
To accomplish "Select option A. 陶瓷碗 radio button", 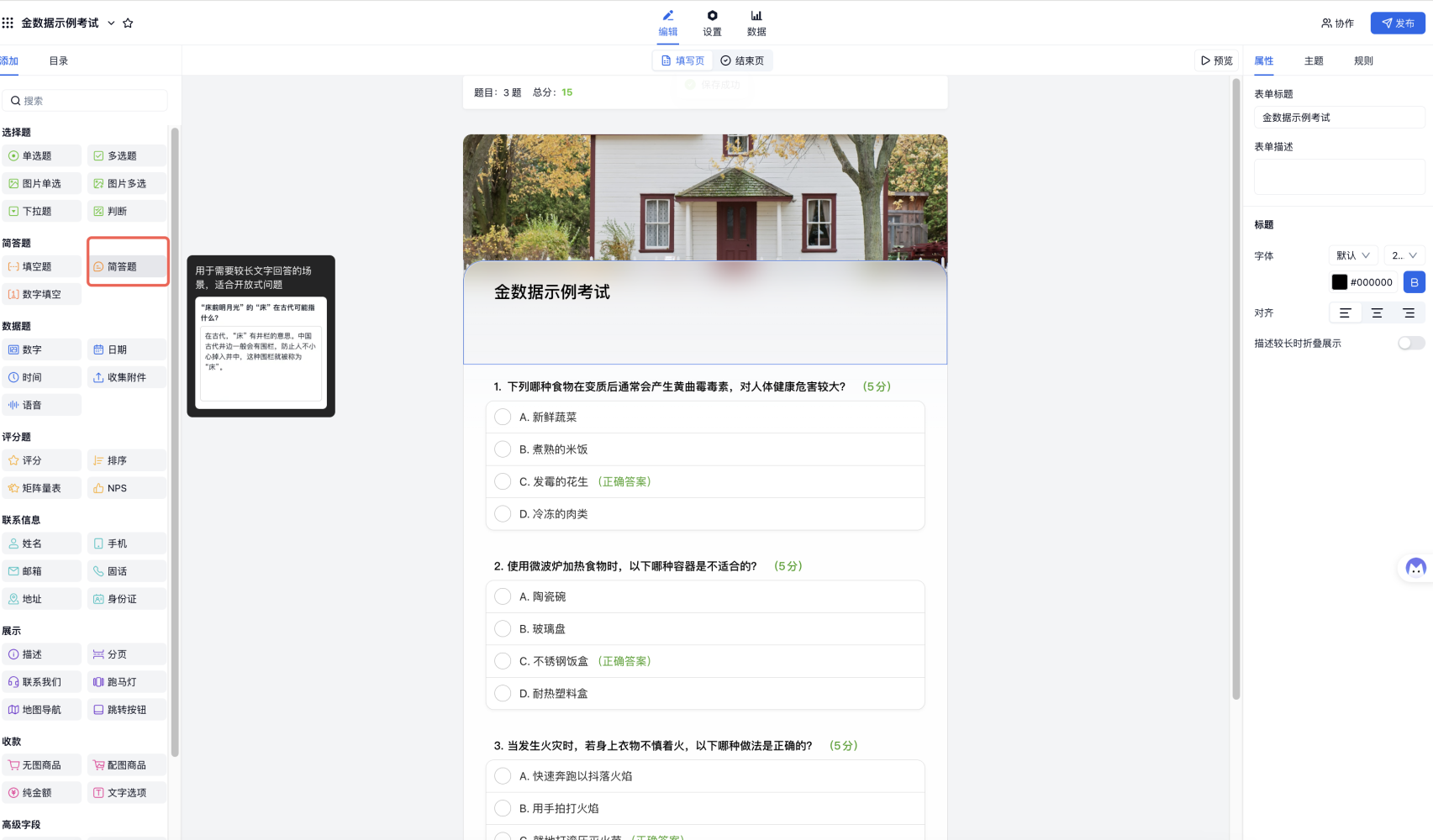I will coord(503,596).
